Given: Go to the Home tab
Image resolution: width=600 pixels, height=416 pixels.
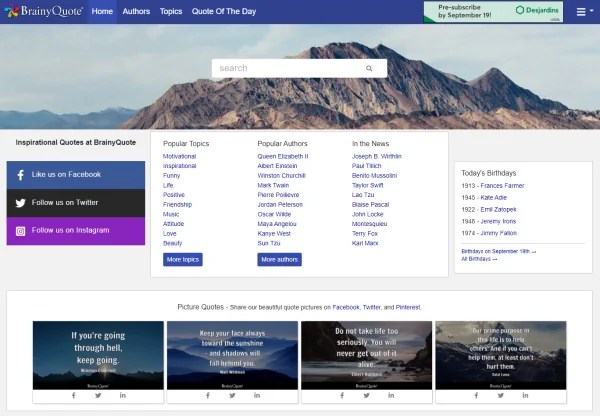Looking at the screenshot, I should [102, 11].
